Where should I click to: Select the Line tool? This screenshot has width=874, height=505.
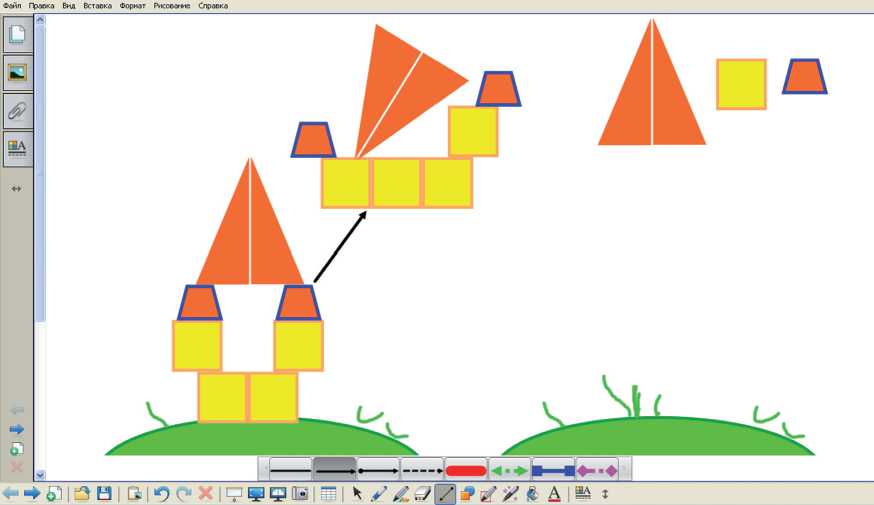445,494
